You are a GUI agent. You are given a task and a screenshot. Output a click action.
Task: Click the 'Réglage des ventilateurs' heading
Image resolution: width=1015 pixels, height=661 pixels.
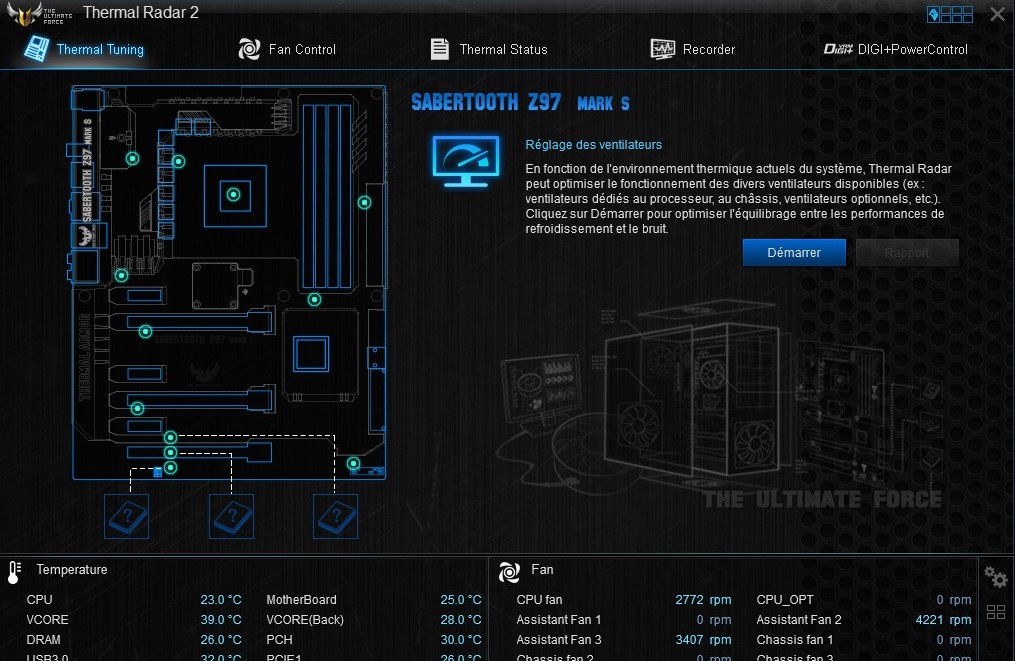(594, 145)
